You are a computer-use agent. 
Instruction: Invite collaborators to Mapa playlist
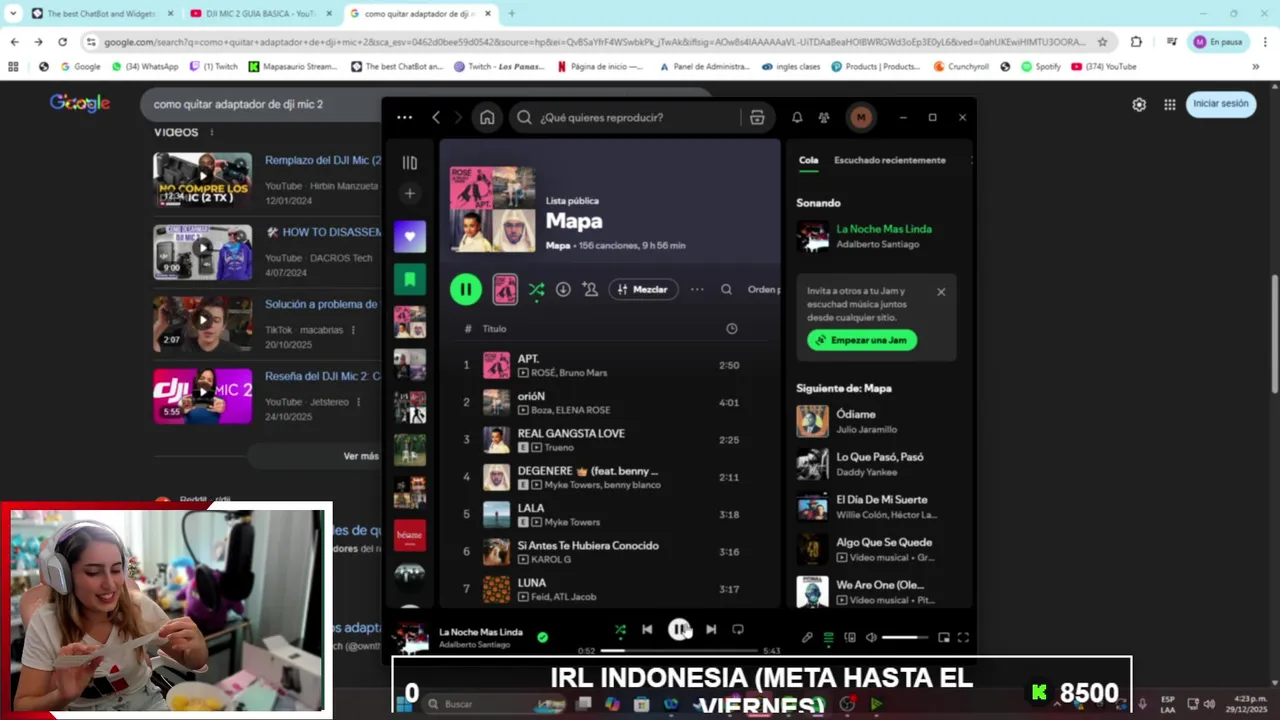(x=590, y=289)
